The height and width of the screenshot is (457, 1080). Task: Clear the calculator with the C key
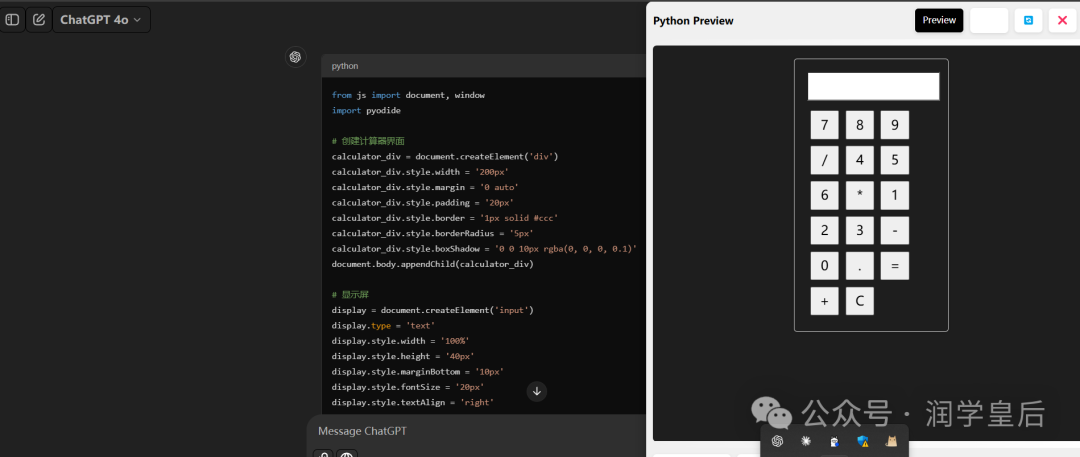click(x=860, y=301)
